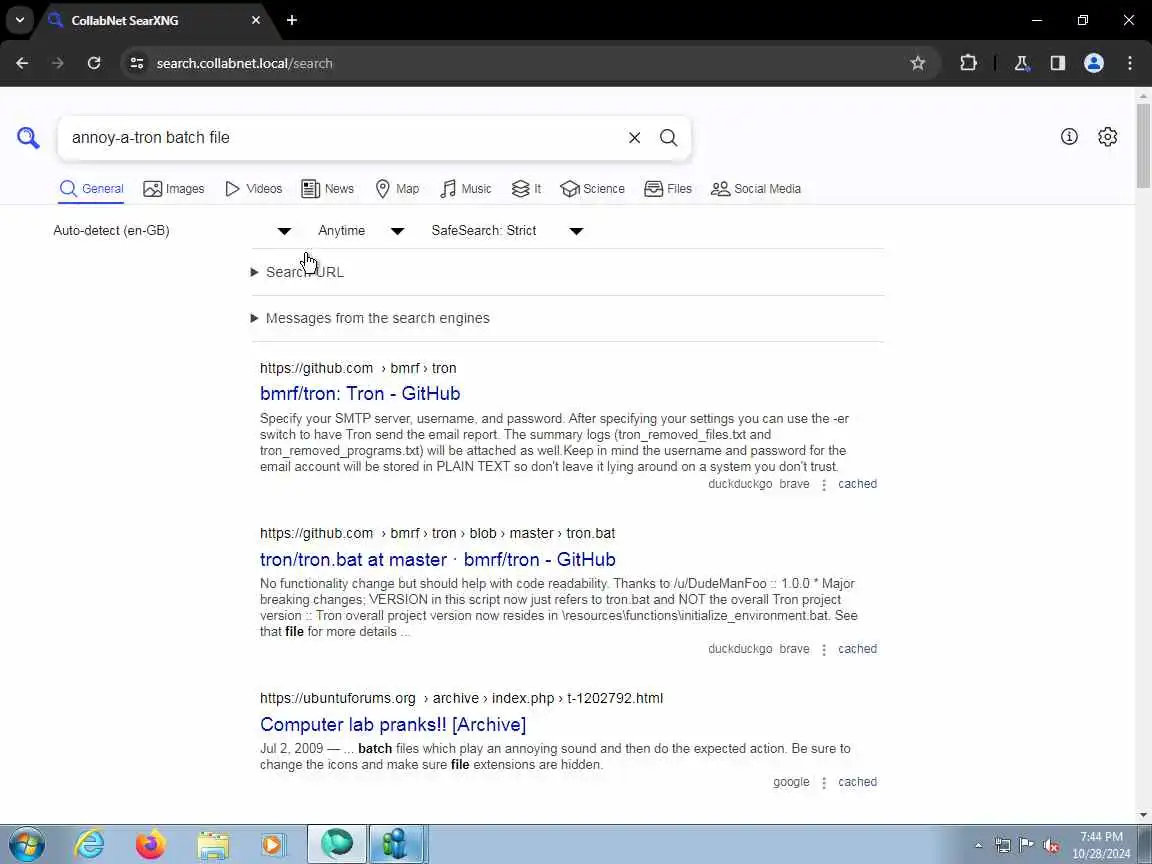Open the Auto-detect (en-GB) language dropdown
Image resolution: width=1152 pixels, height=864 pixels.
[173, 231]
